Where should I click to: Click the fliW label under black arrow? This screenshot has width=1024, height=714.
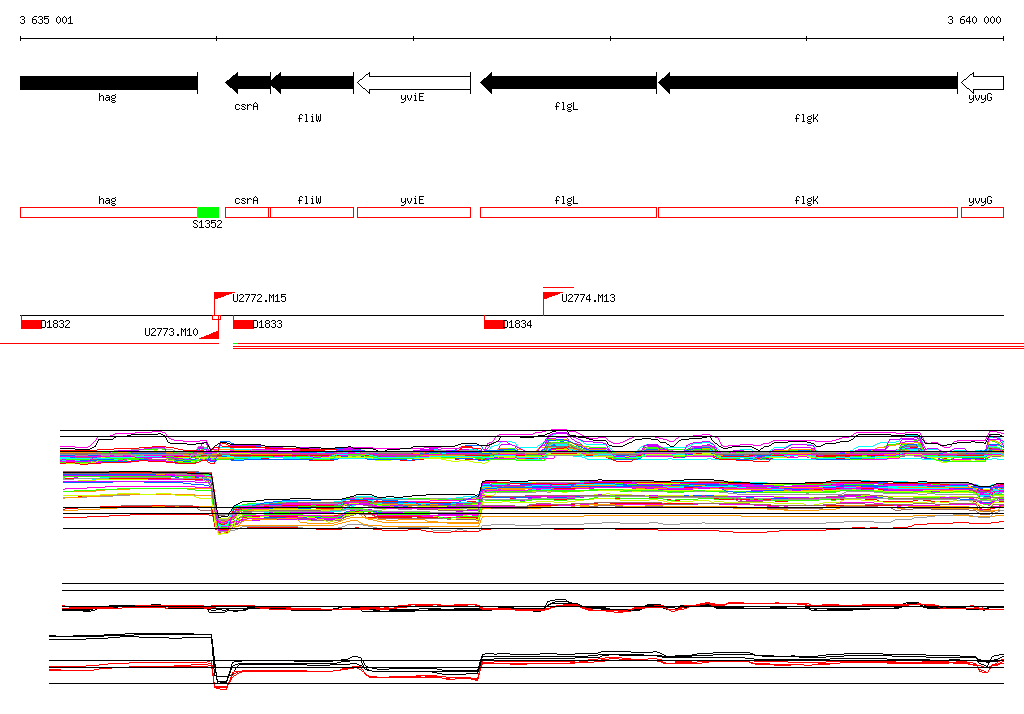(310, 118)
